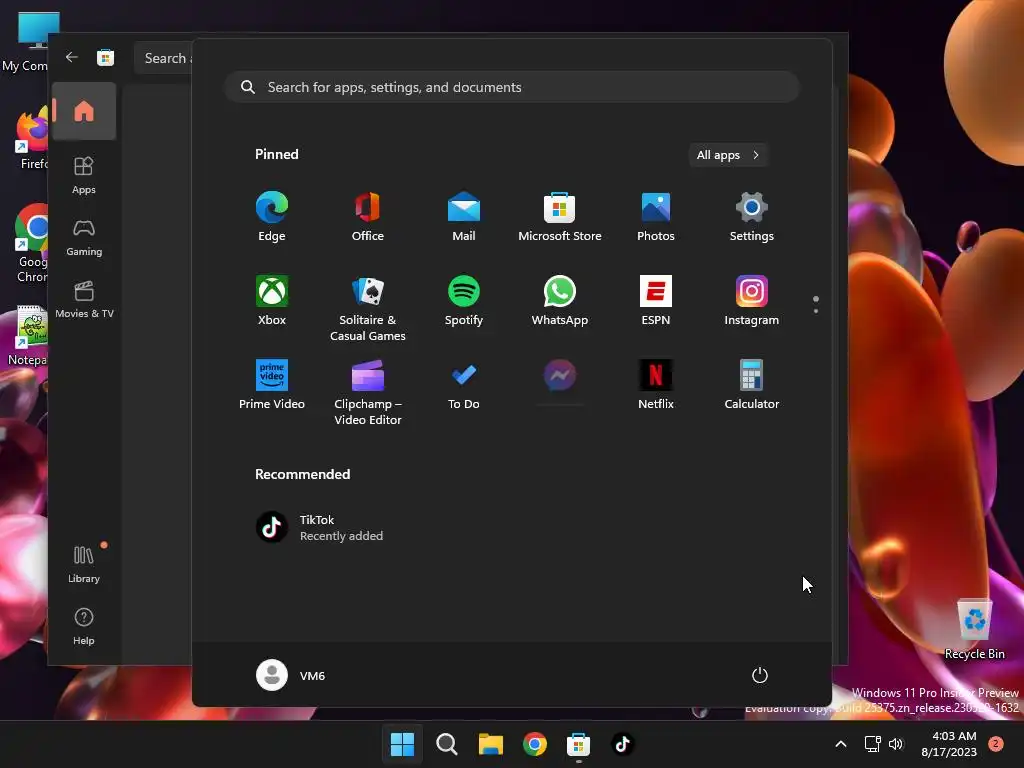The height and width of the screenshot is (768, 1024).
Task: Switch to Microsoft Store on taskbar
Action: pos(579,744)
